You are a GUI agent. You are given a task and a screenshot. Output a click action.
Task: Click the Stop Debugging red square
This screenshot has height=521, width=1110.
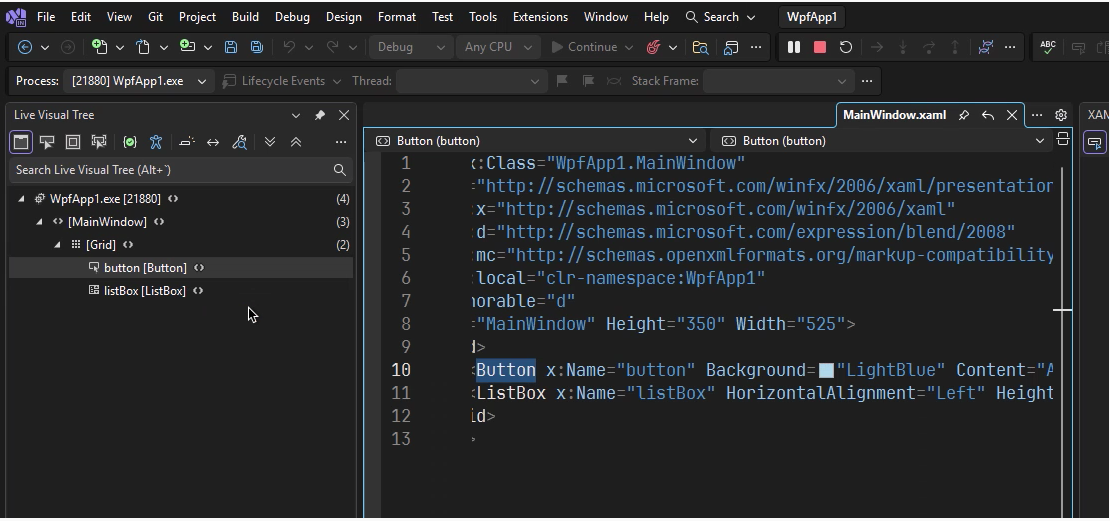pos(820,47)
